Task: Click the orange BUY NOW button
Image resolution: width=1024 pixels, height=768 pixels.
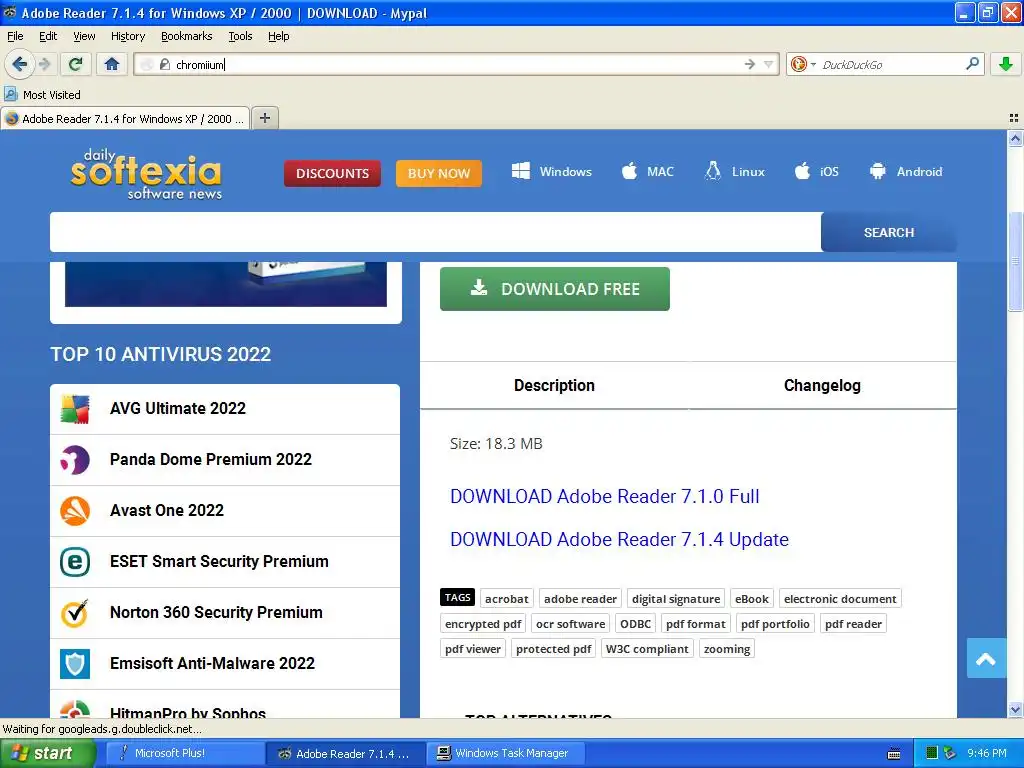Action: click(x=439, y=173)
